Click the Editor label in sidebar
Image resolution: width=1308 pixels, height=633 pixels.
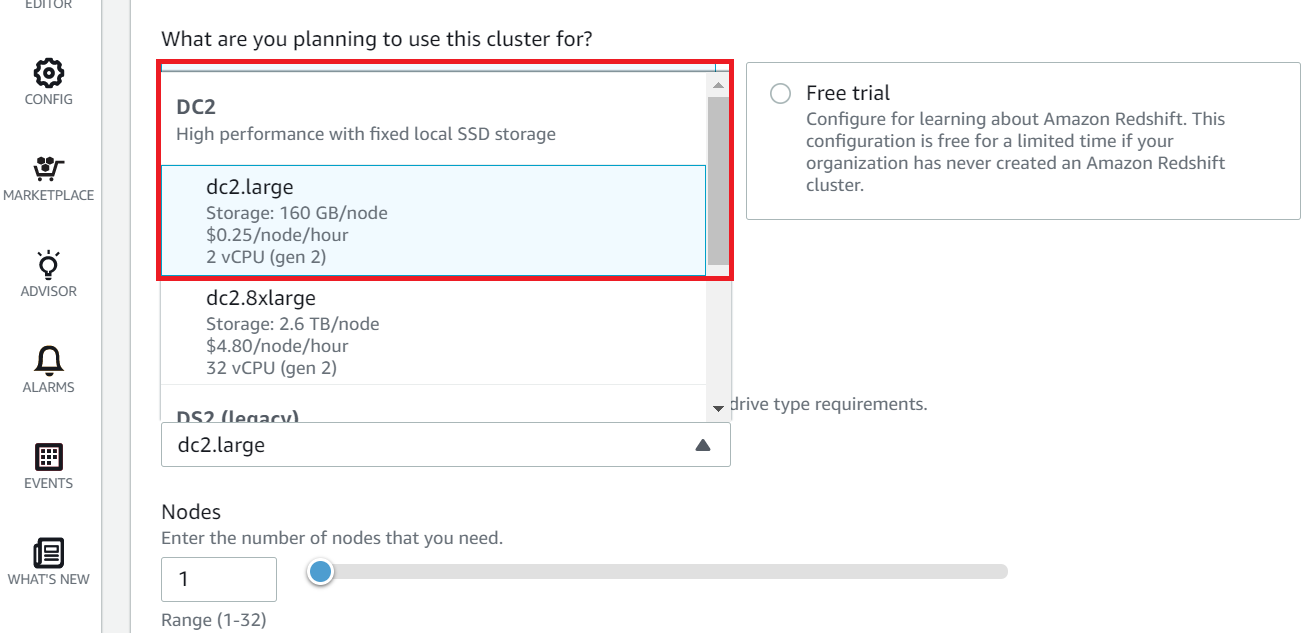(x=48, y=5)
